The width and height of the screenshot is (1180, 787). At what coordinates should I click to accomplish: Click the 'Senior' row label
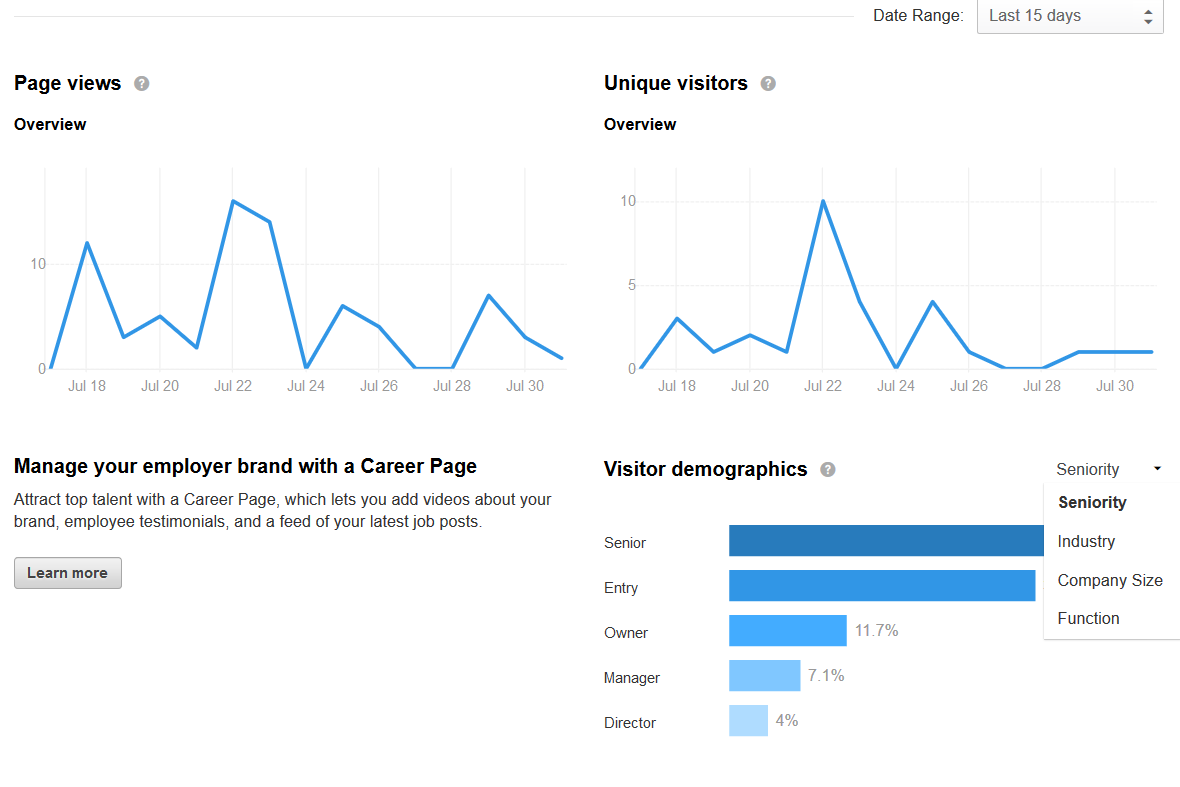point(625,543)
